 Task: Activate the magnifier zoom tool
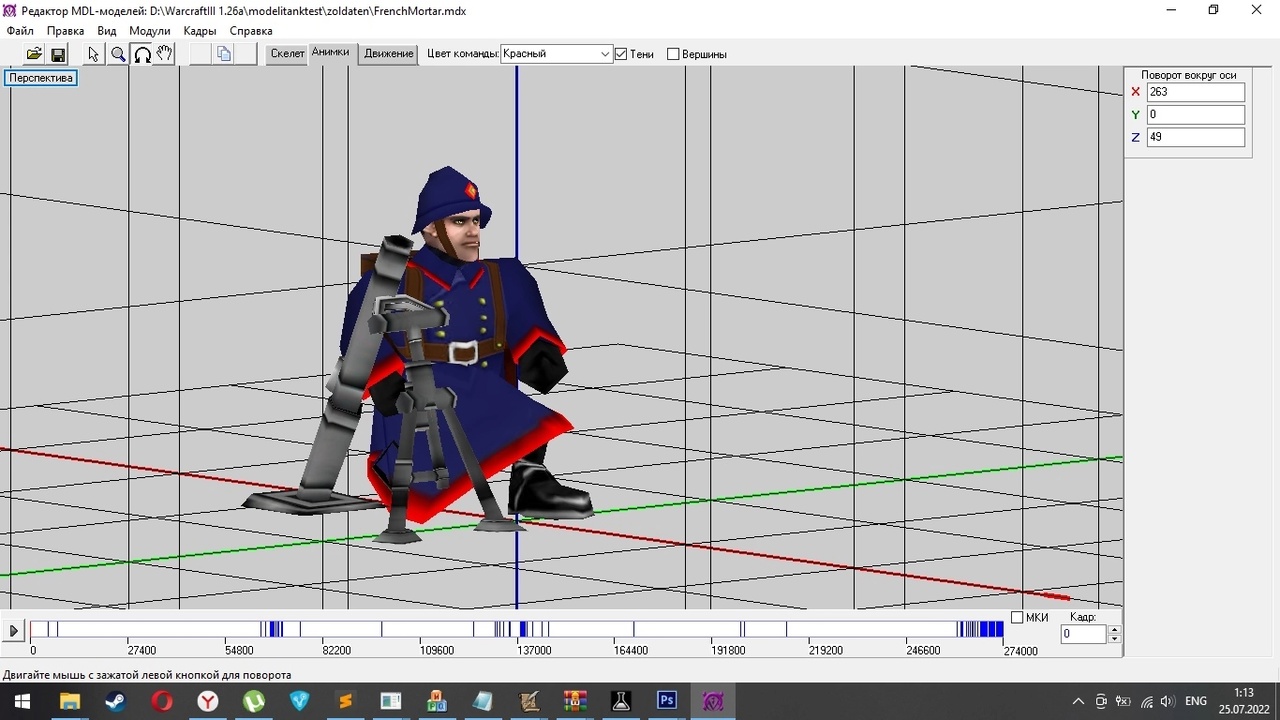point(118,54)
